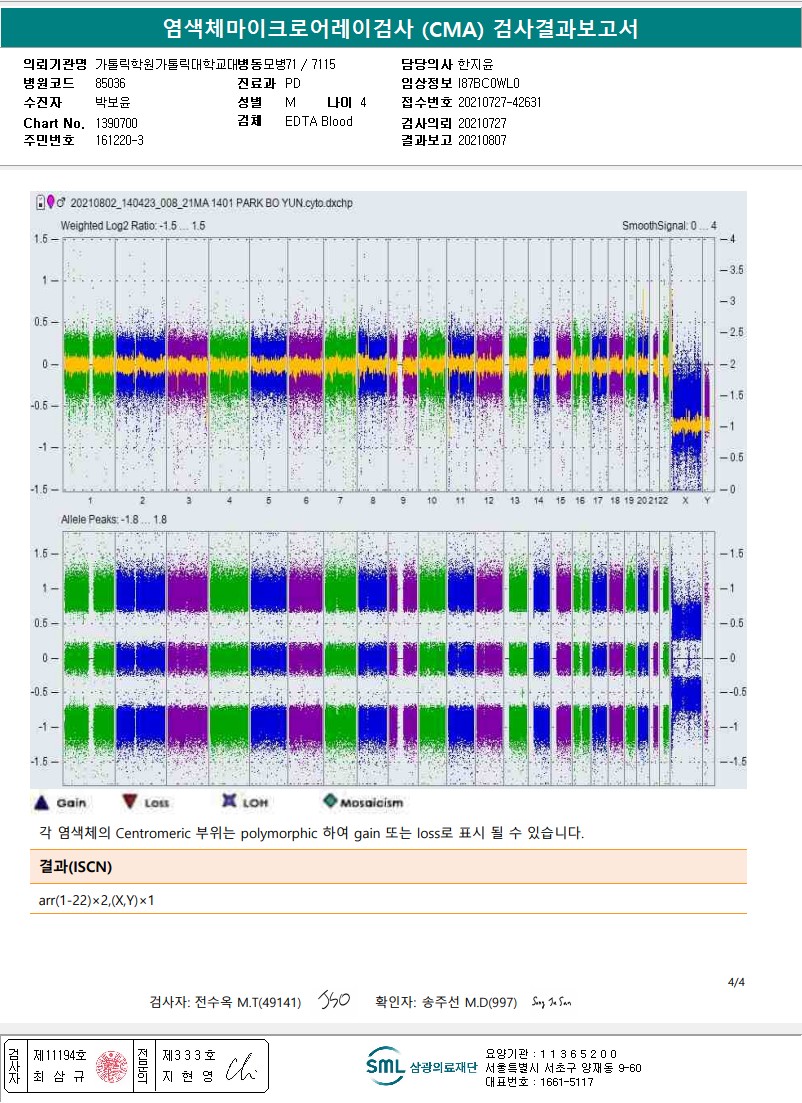Click the examiner text '검사자: 전수옥 M.T(49141)'
Screen dimensions: 802x1103
[225, 1002]
